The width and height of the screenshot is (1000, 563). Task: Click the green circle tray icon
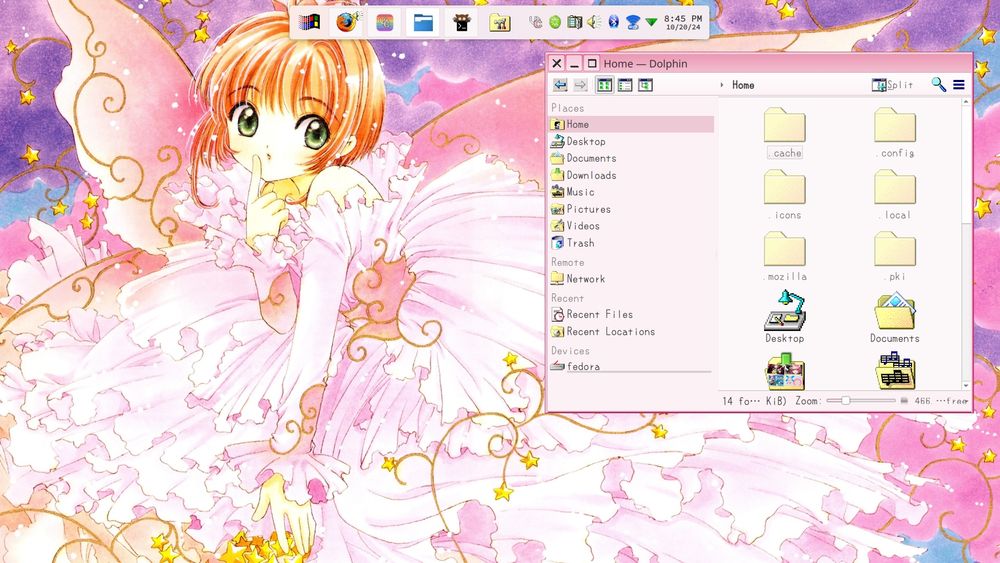pyautogui.click(x=555, y=22)
